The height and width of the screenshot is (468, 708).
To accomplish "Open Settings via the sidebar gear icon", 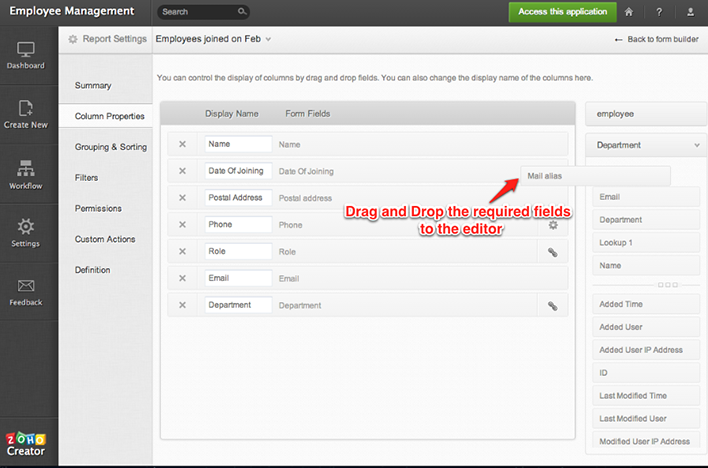I will pos(26,232).
